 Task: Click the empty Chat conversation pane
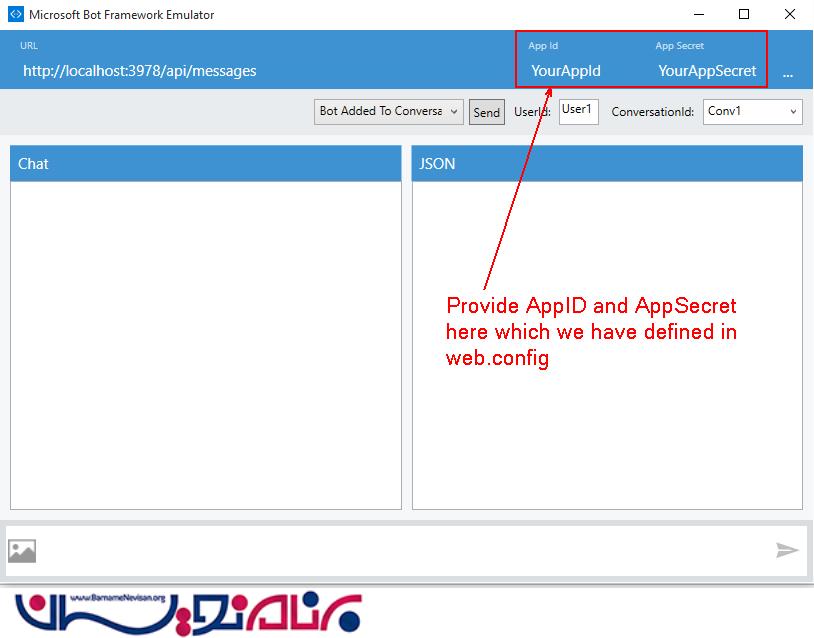pos(206,345)
